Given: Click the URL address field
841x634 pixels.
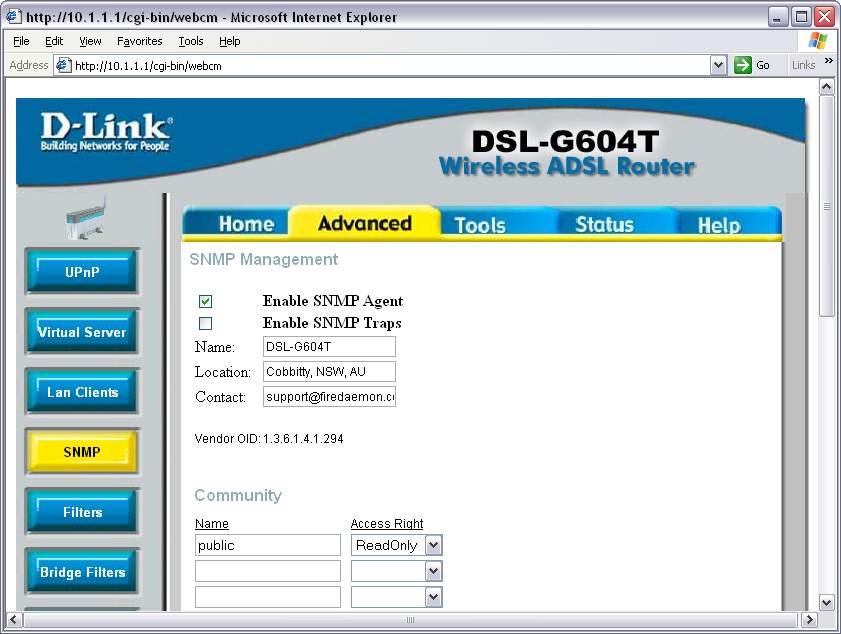Looking at the screenshot, I should 392,65.
